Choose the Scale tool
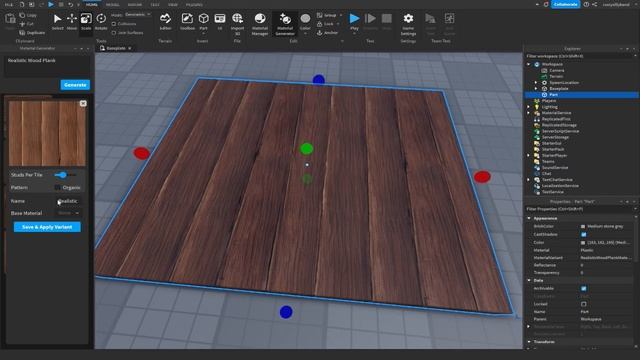This screenshot has width=640, height=360. pos(86,22)
